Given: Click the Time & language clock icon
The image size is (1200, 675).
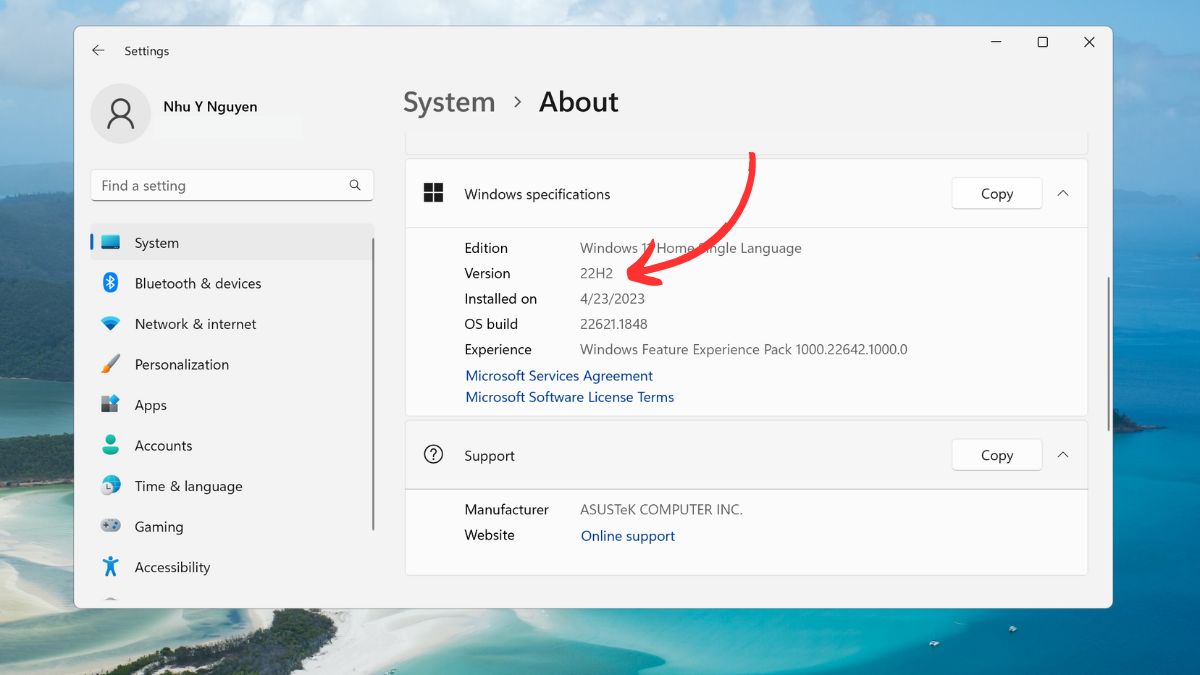Looking at the screenshot, I should [110, 486].
